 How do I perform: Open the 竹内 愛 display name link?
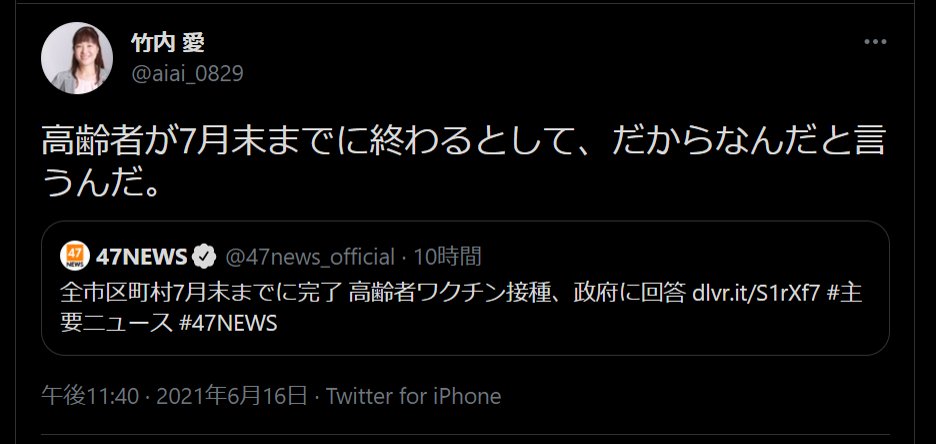click(x=168, y=42)
